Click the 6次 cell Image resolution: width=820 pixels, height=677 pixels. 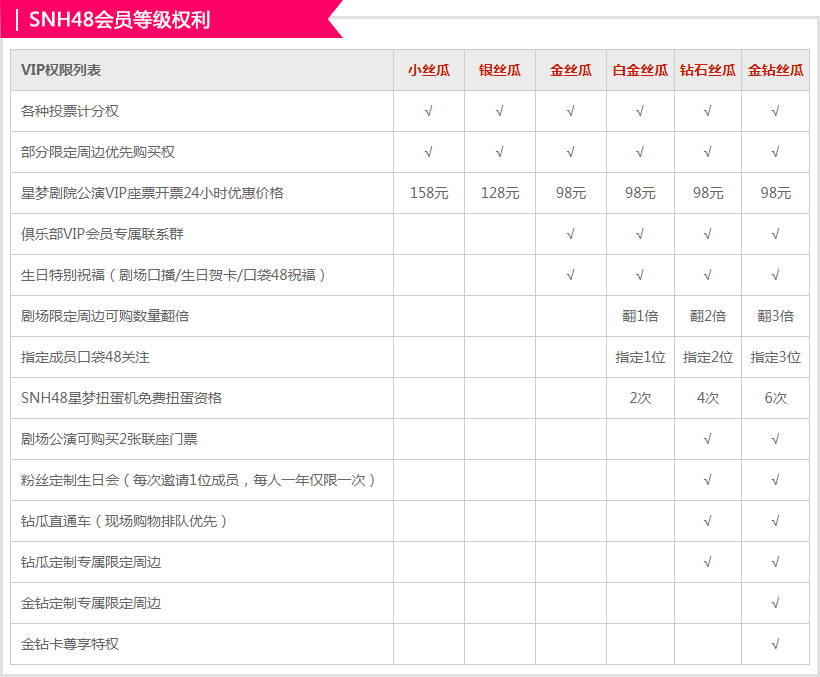click(x=776, y=398)
